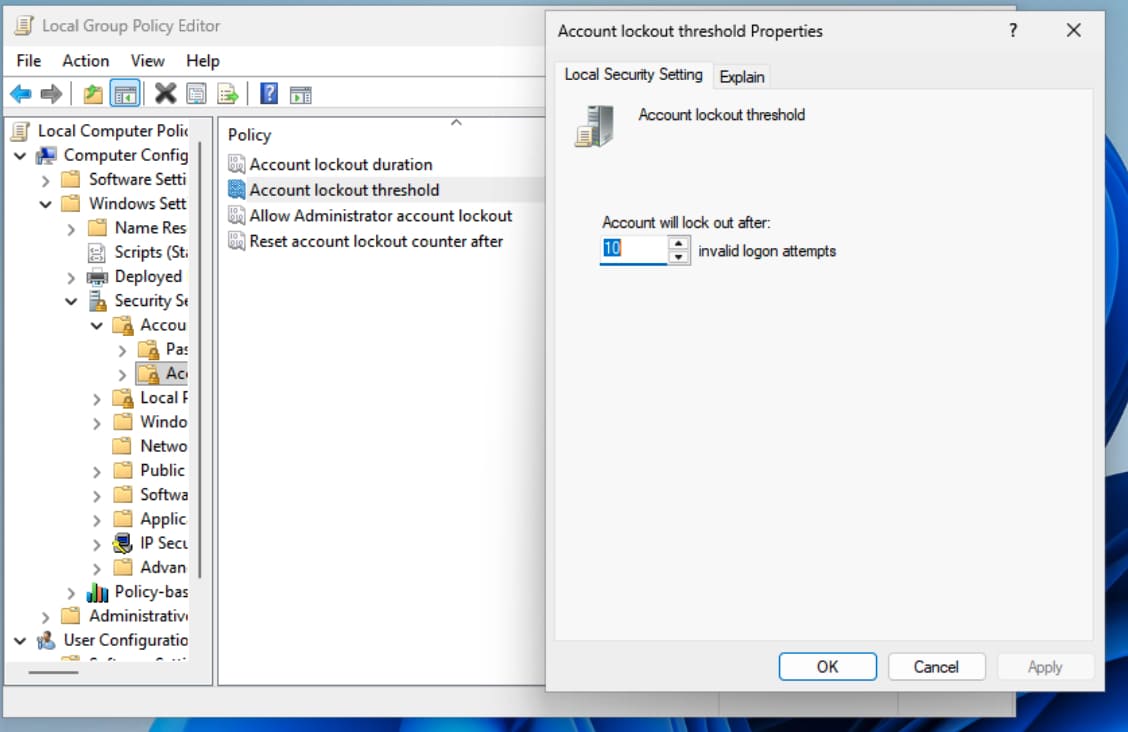Click the Policy-based QoS chart icon
Viewport: 1128px width, 732px height.
coord(97,591)
